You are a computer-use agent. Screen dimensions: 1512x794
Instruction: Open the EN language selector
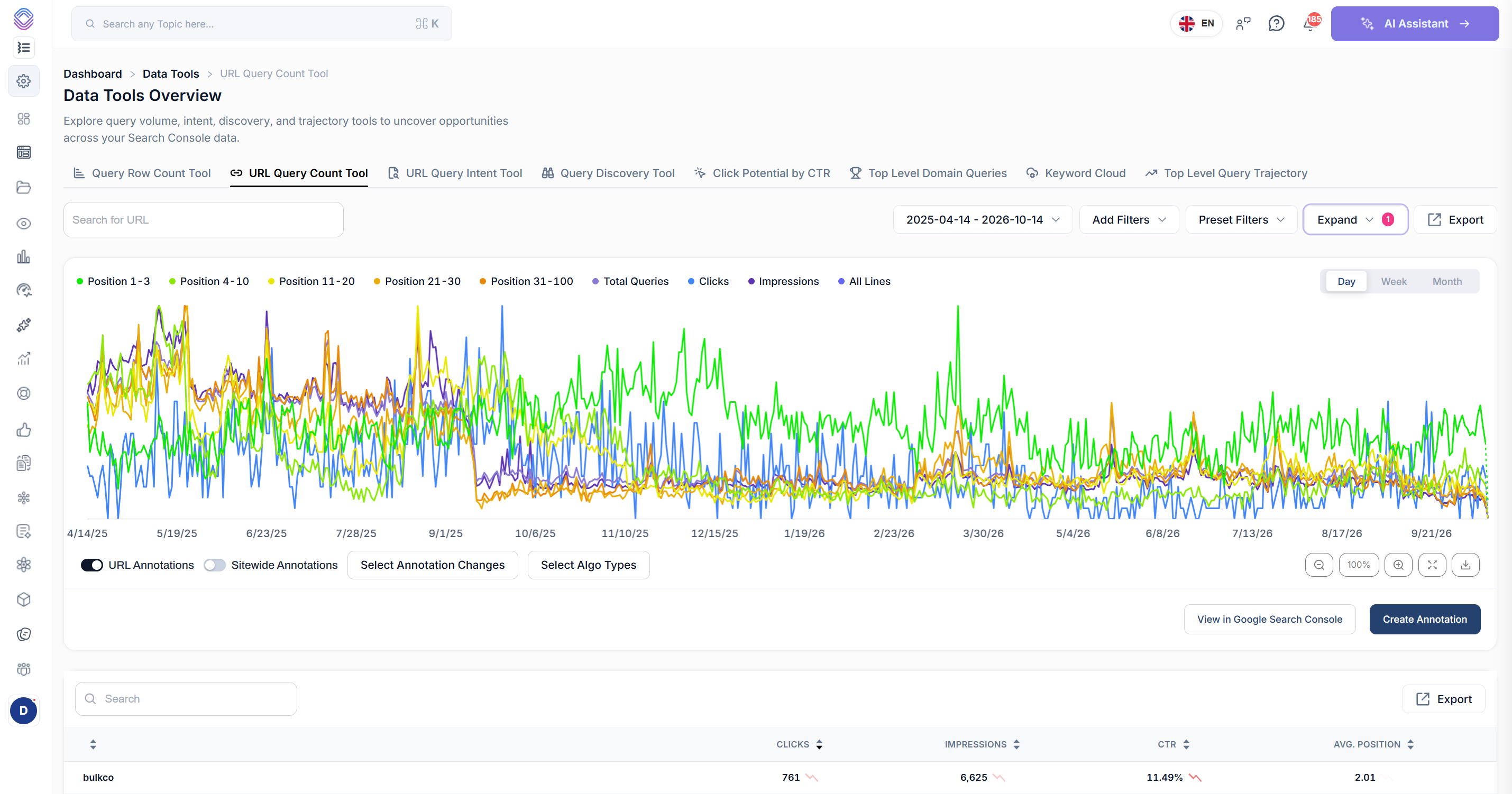click(1196, 23)
